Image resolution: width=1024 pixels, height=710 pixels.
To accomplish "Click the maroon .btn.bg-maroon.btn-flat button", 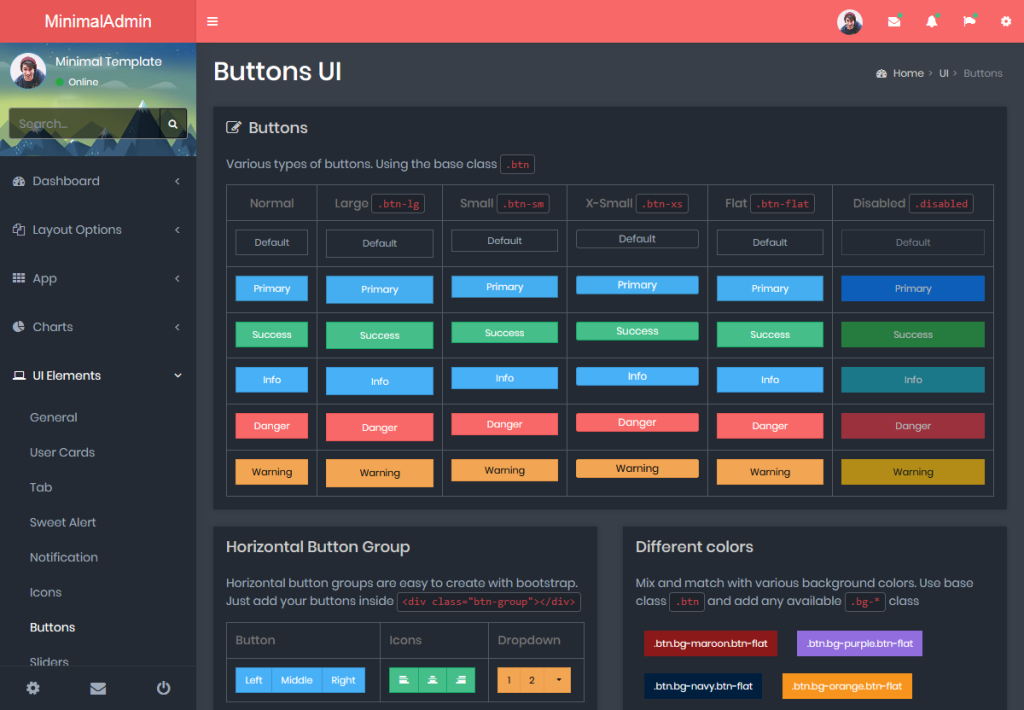I will pos(711,643).
